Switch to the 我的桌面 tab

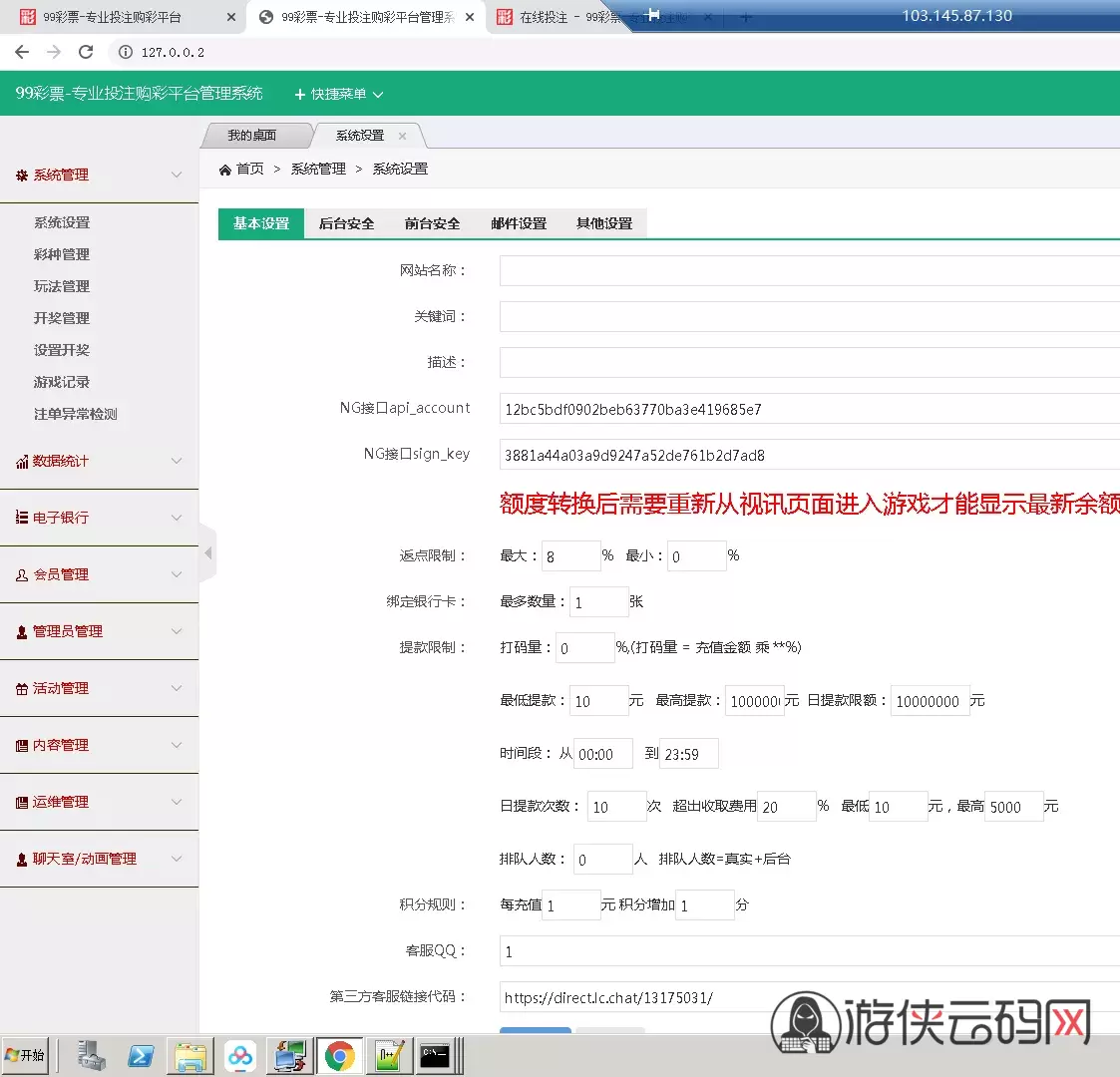(x=252, y=136)
